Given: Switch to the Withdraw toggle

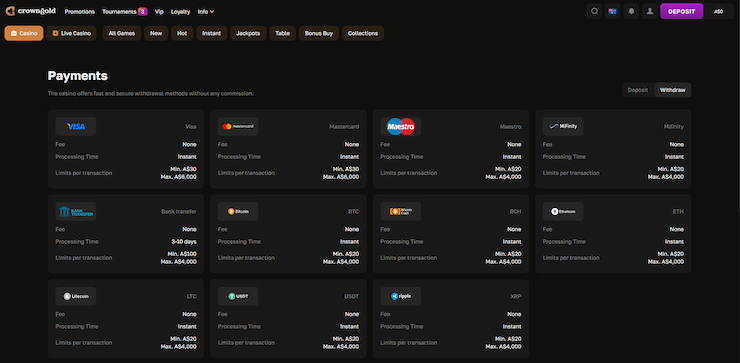Looking at the screenshot, I should click(x=673, y=90).
